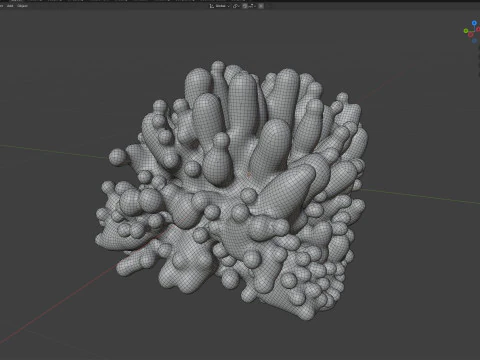Click the green Y axis gizmo ball
This screenshot has height=360, width=480.
click(x=466, y=31)
